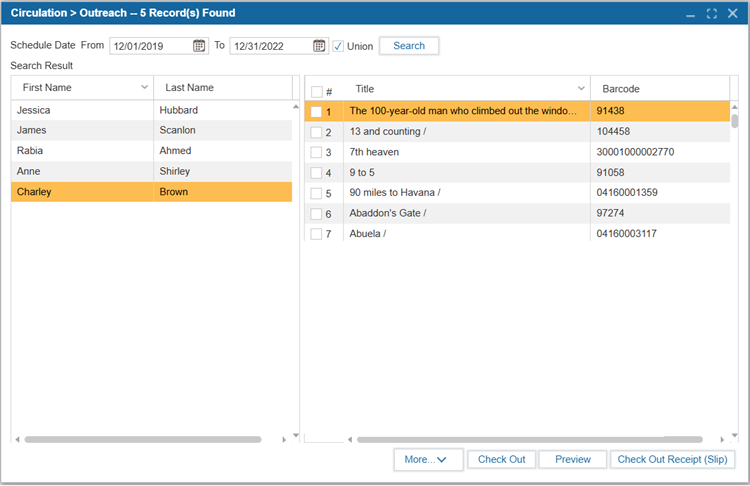This screenshot has width=750, height=486.
Task: Sort by Last Name column header
Action: [223, 88]
